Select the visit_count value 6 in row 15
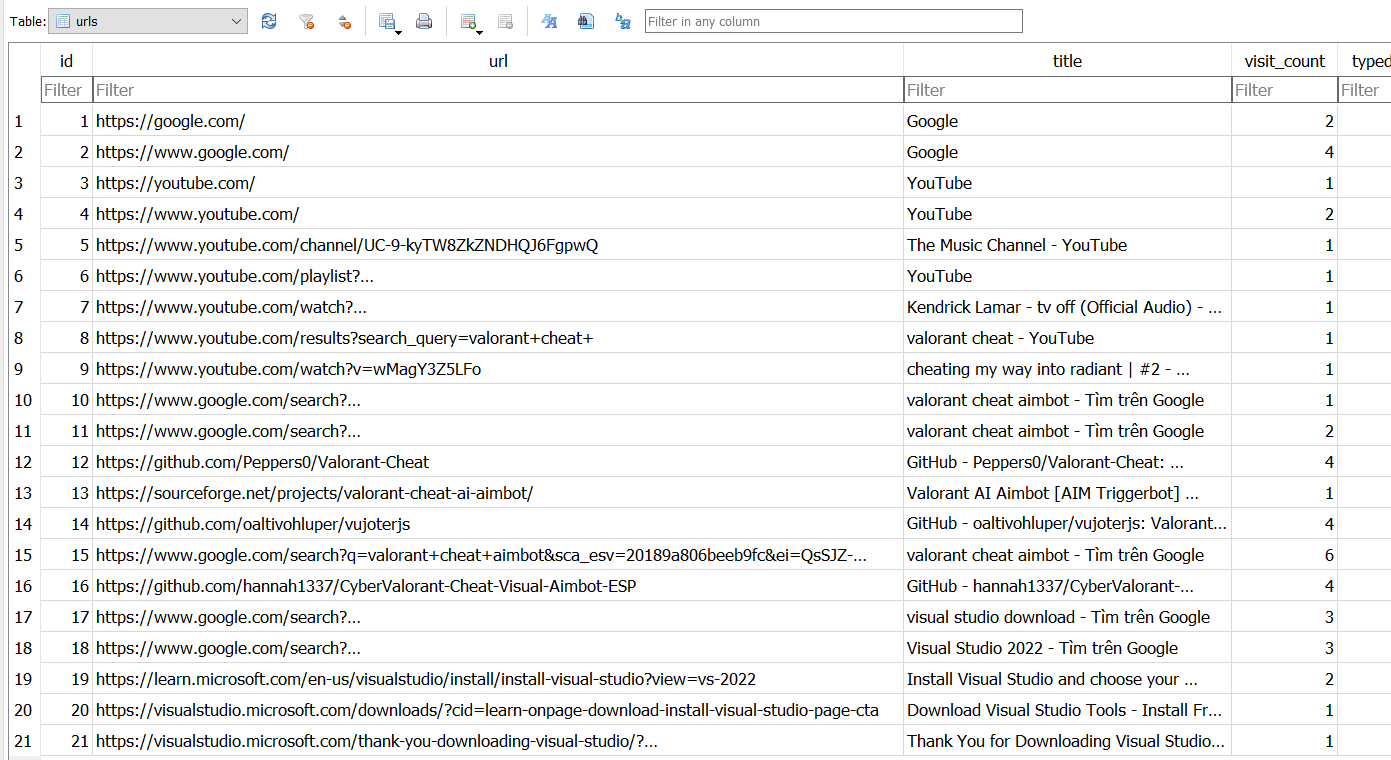 pyautogui.click(x=1284, y=555)
